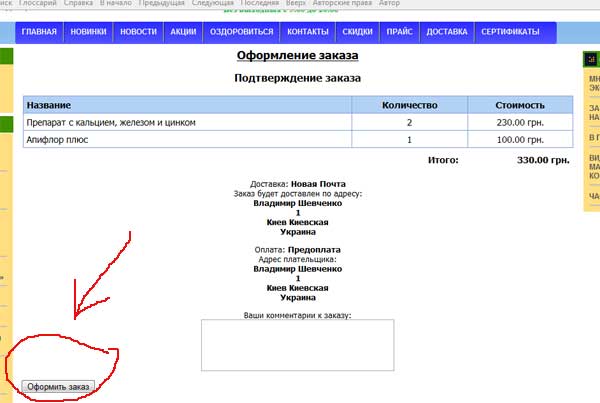600x403 pixels.
Task: Click the 230.00 грн. cost cell
Action: point(520,122)
